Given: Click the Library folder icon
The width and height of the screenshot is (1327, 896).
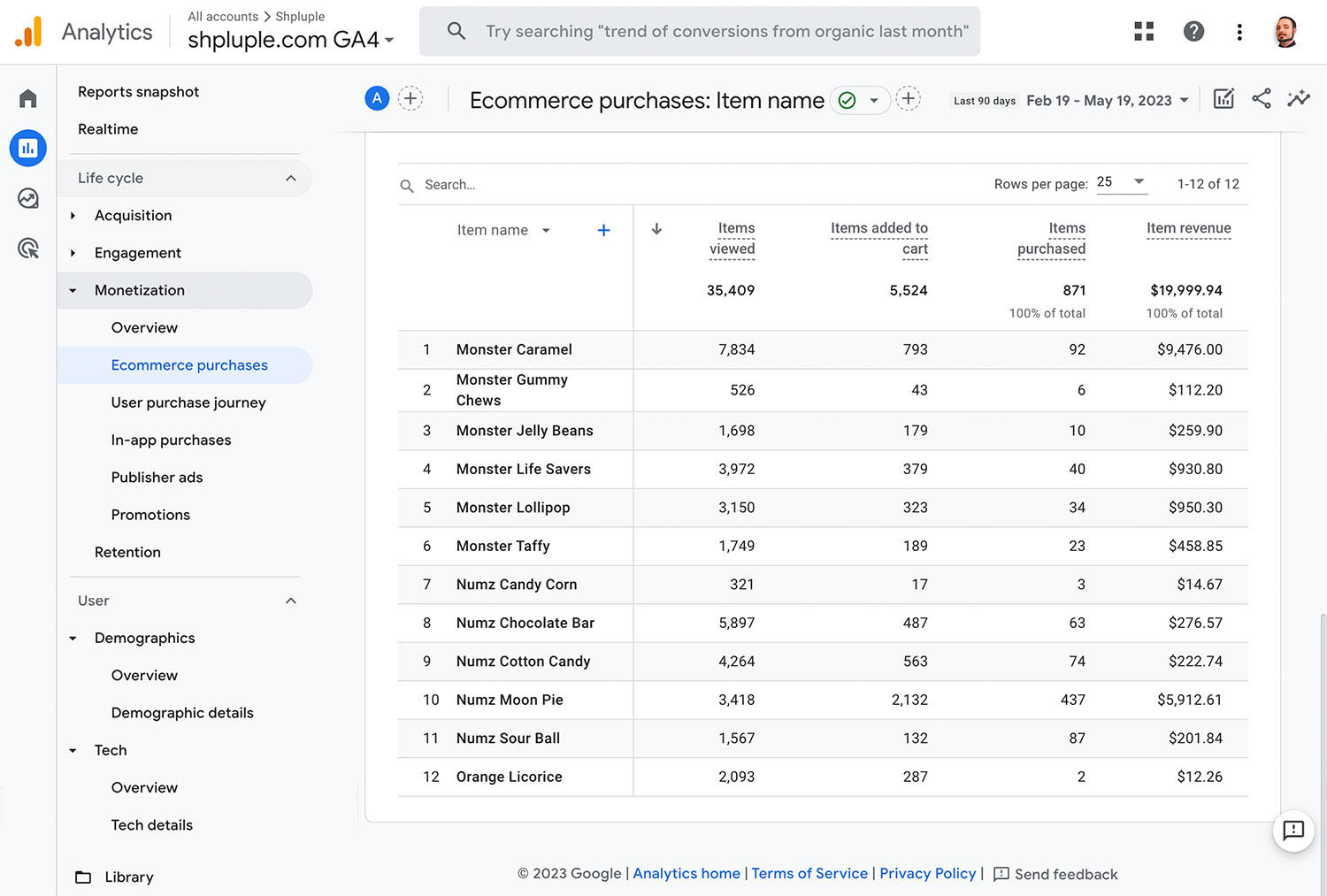Looking at the screenshot, I should pos(83,877).
